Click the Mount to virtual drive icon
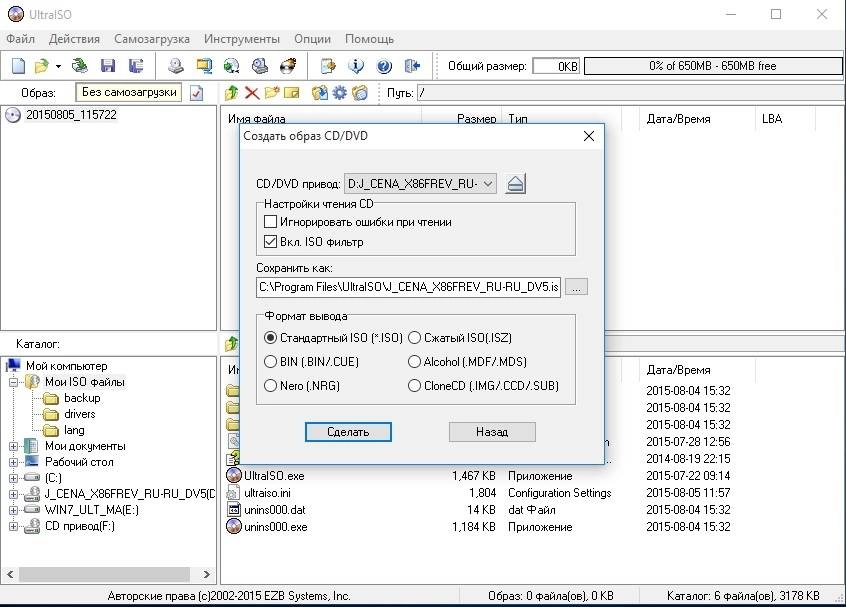The height and width of the screenshot is (607, 846). pyautogui.click(x=260, y=66)
